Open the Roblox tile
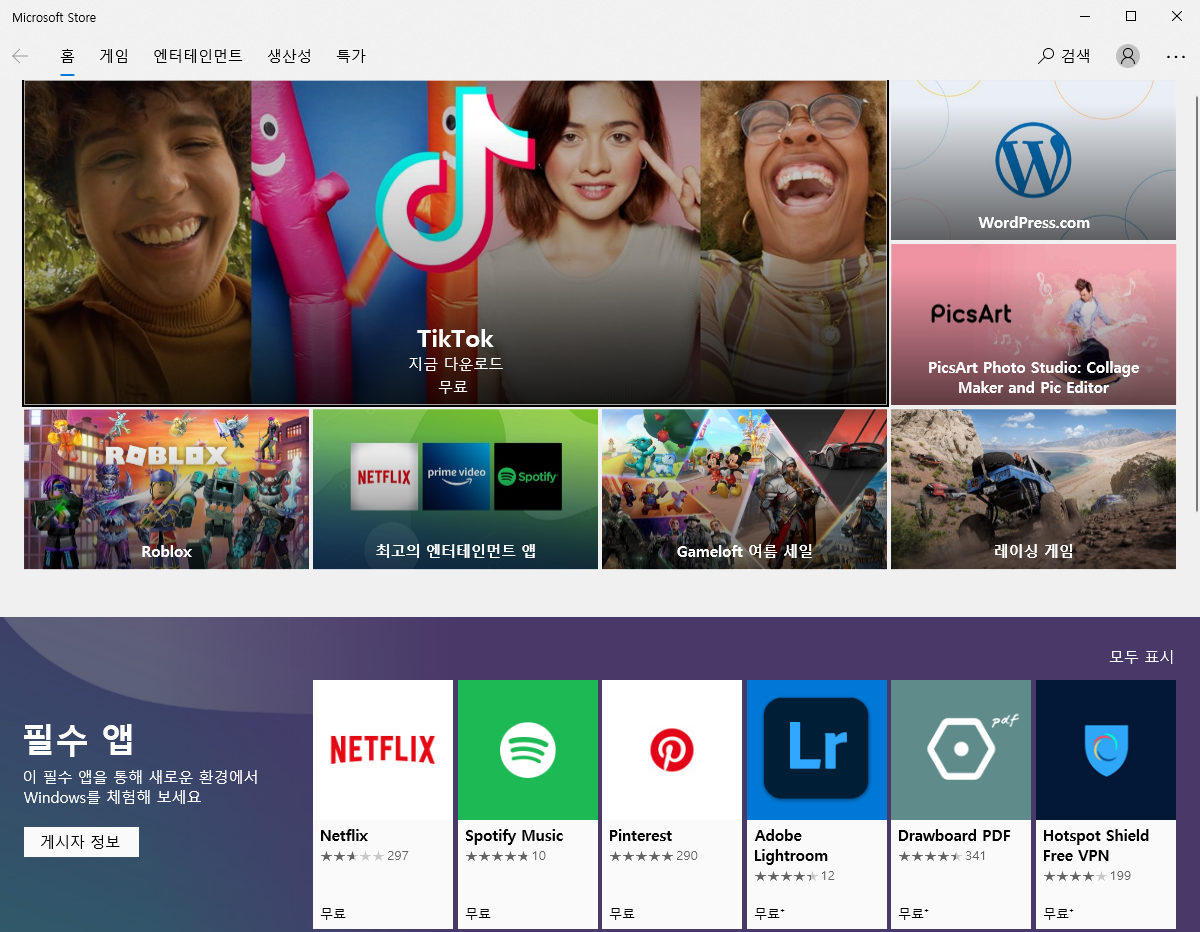 click(166, 489)
